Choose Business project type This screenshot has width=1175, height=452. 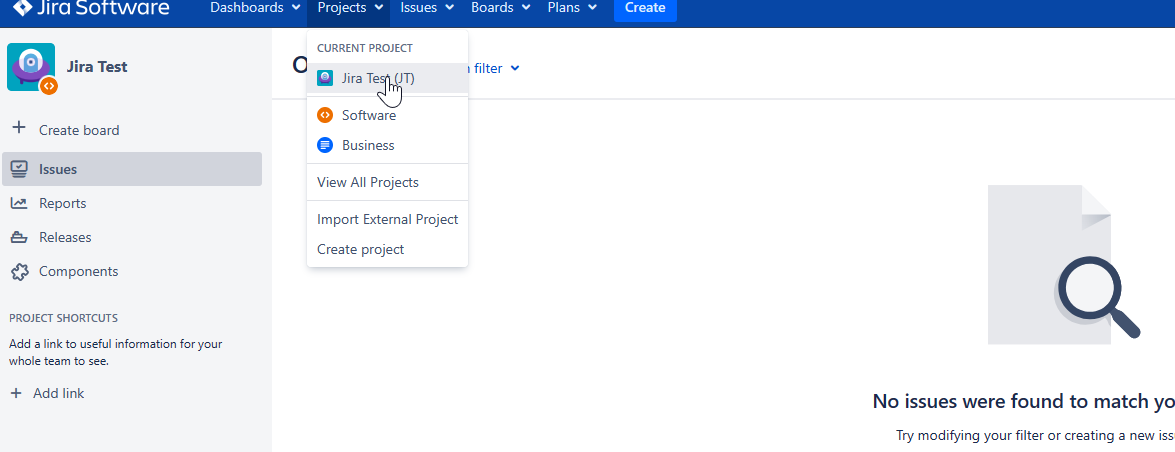tap(387, 145)
